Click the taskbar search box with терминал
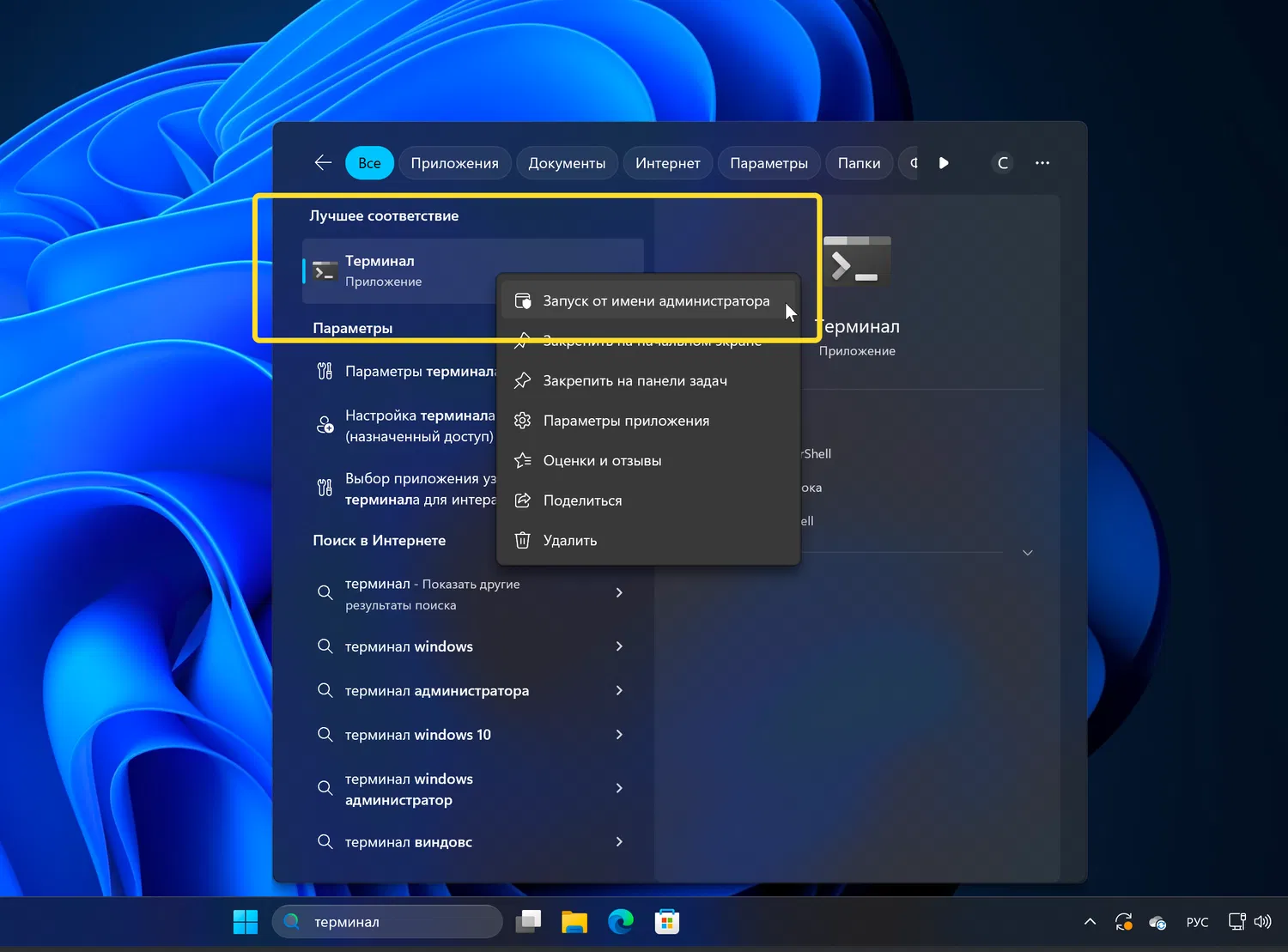Image resolution: width=1288 pixels, height=952 pixels. click(387, 922)
